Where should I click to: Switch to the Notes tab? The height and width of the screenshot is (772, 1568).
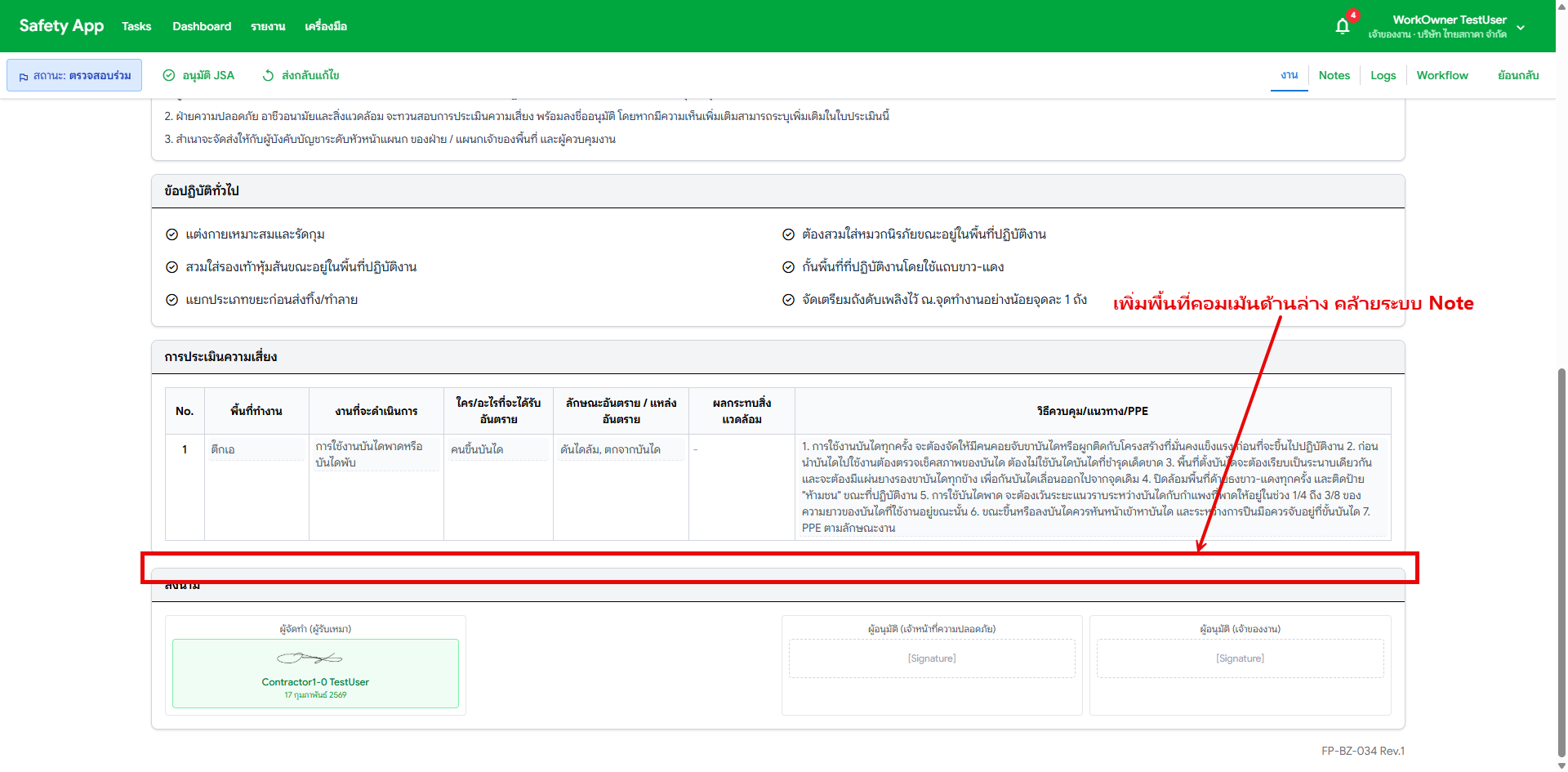click(1334, 75)
